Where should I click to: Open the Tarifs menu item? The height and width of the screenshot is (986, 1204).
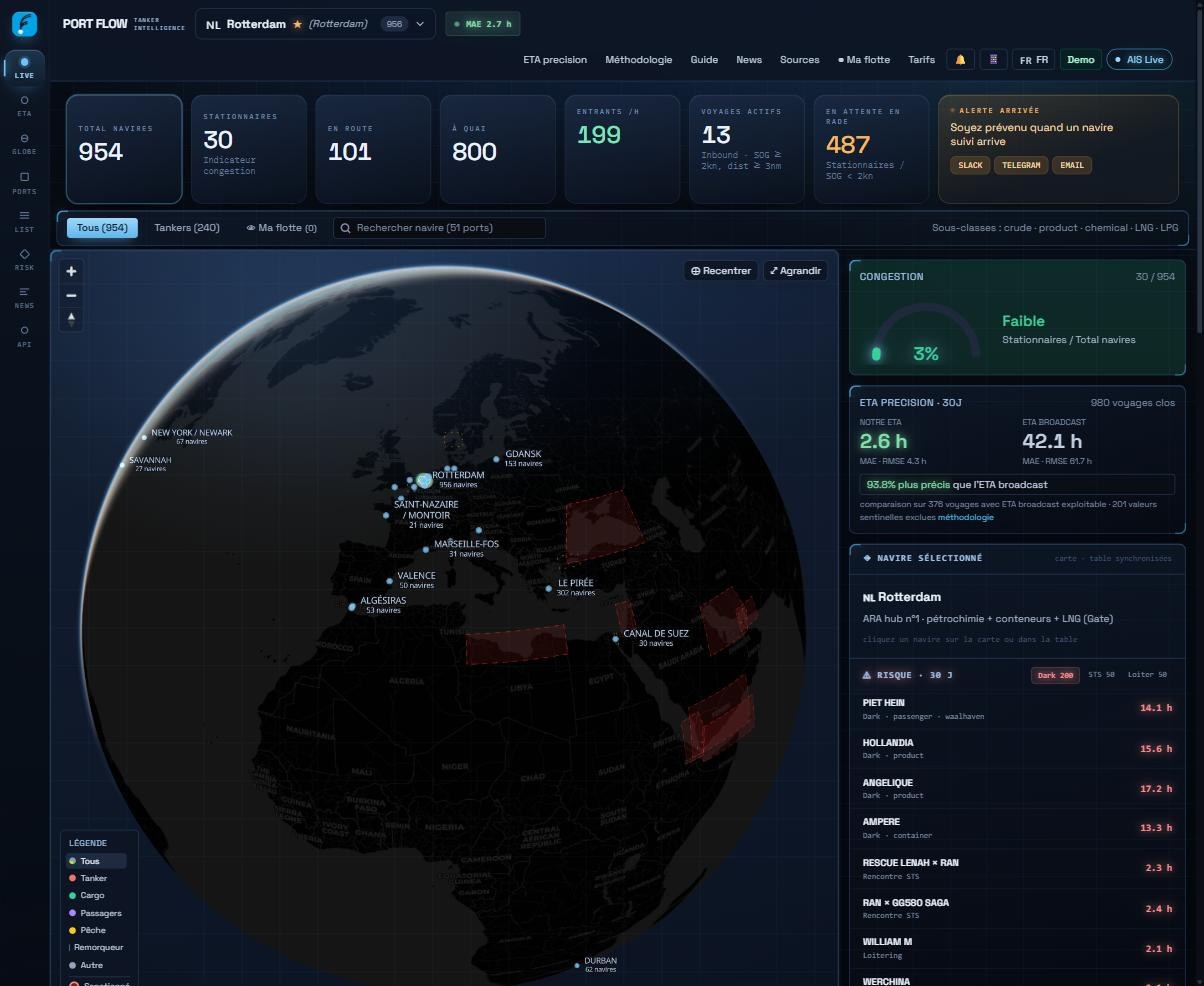(921, 60)
